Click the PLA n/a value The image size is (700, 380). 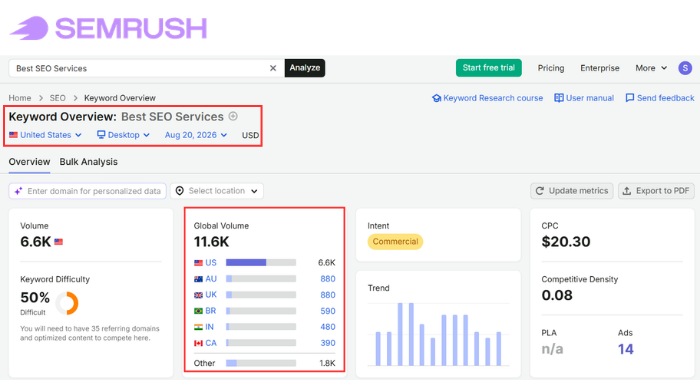pos(552,349)
